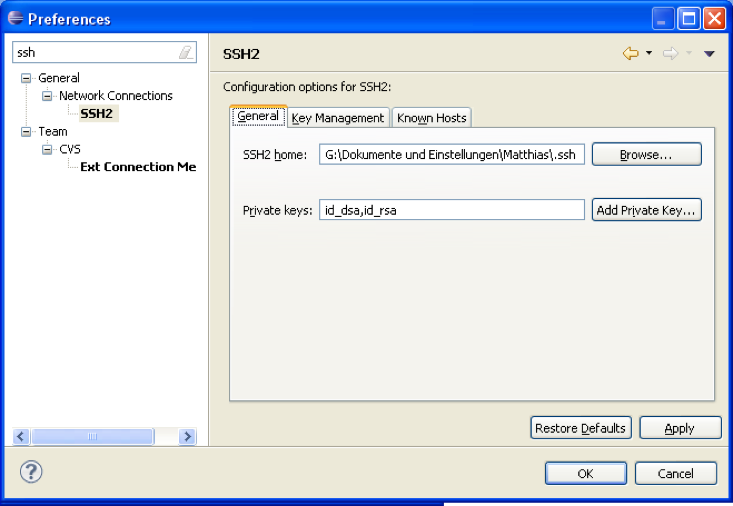Click the Help question mark icon
Screen dimensions: 733x506
[x=31, y=472]
